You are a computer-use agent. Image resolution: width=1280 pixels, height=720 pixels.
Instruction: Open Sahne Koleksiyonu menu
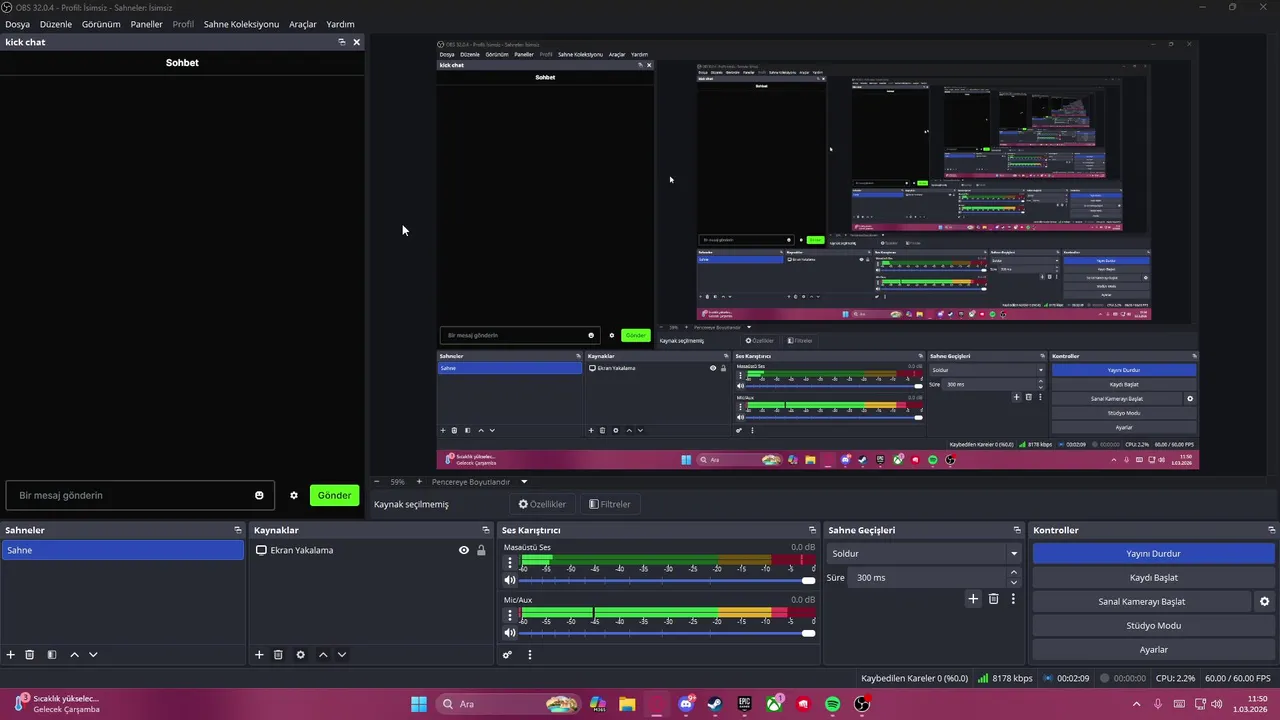(x=241, y=24)
